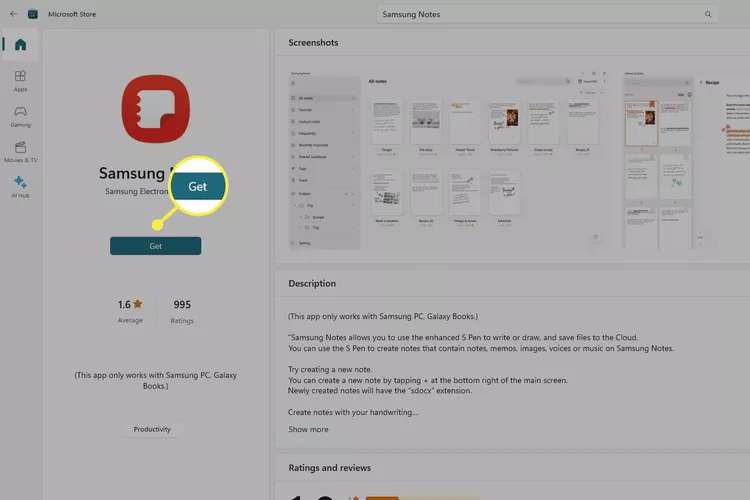This screenshot has height=500, width=750.
Task: Click the 1.6 average star rating
Action: (130, 304)
